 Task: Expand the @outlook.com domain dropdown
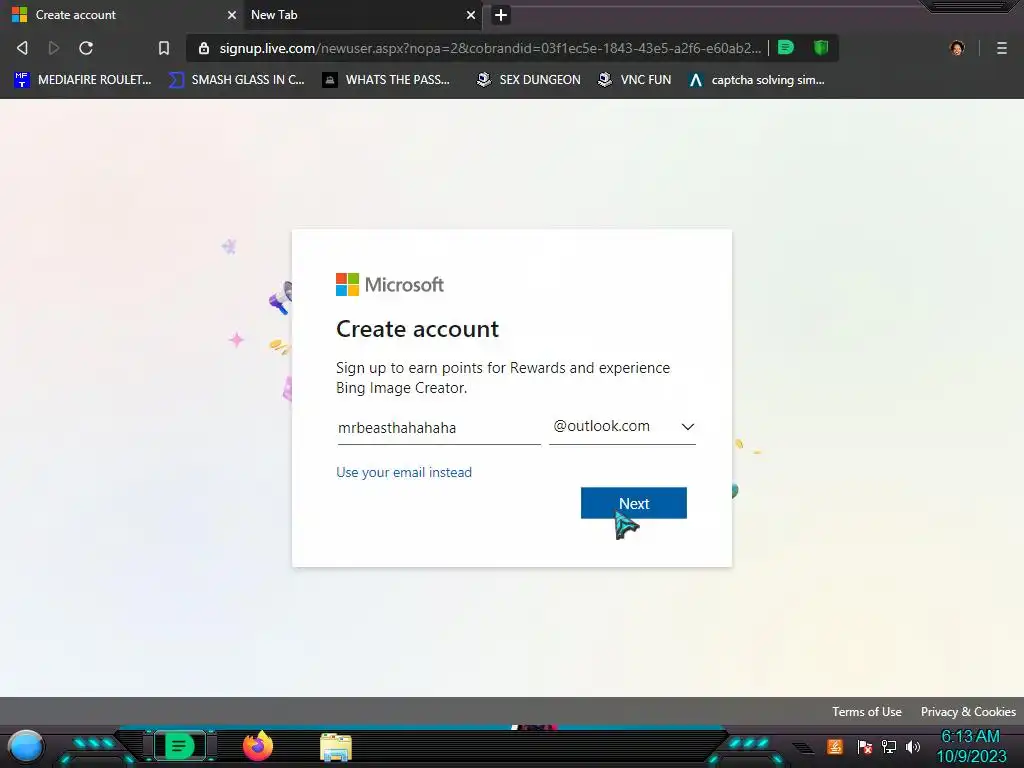pyautogui.click(x=622, y=426)
